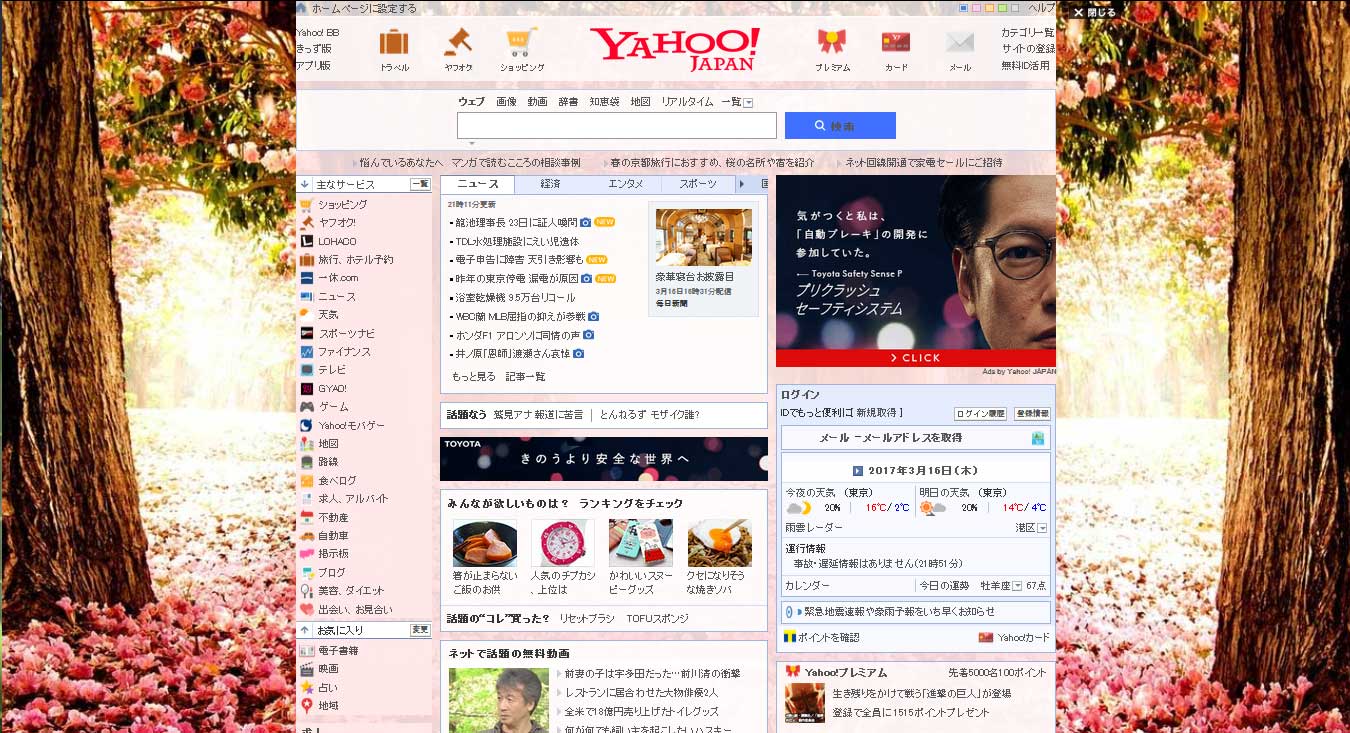Click the スポーツナビ icon in the sidebar
The image size is (1350, 733).
pyautogui.click(x=307, y=333)
